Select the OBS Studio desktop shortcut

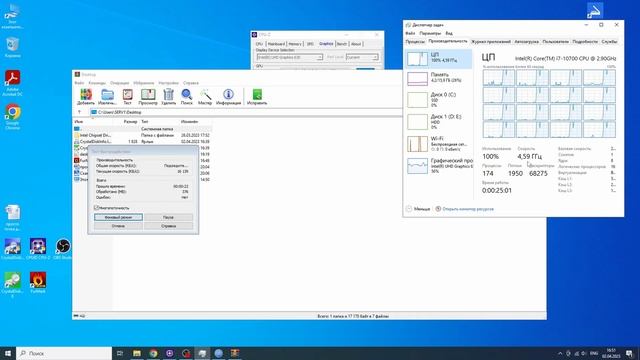63,249
